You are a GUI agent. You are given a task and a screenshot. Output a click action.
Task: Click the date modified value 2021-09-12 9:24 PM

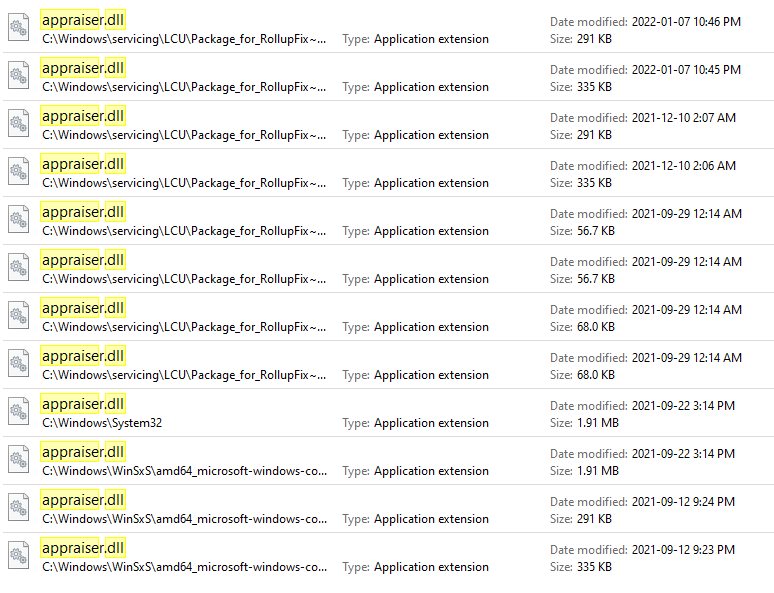click(683, 502)
